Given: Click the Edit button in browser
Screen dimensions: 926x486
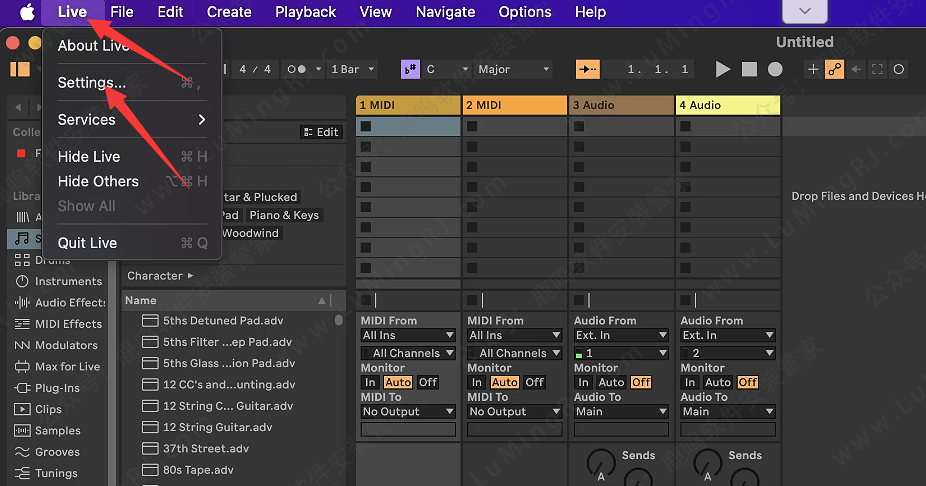Looking at the screenshot, I should (321, 132).
